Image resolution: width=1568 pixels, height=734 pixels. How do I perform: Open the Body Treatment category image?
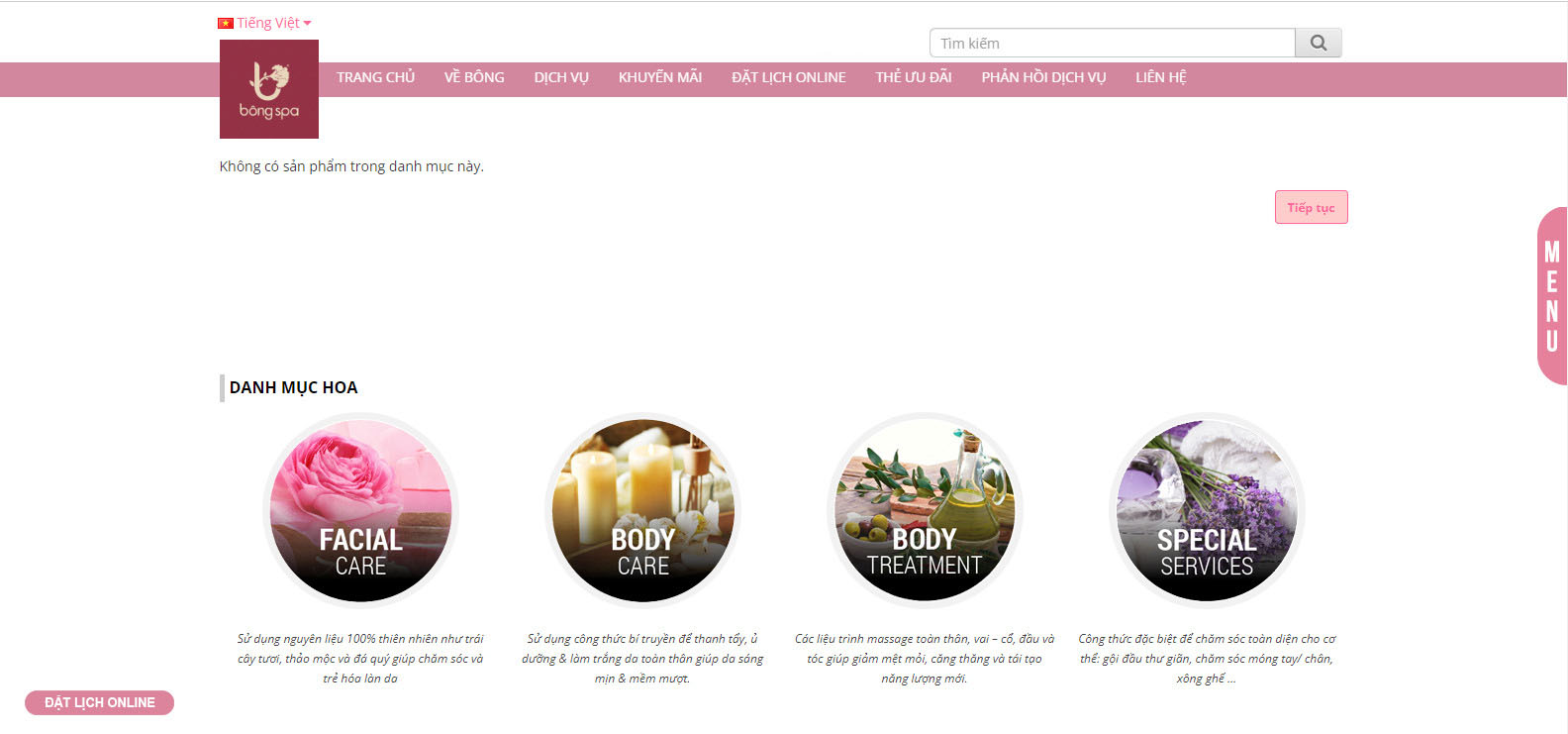point(925,510)
